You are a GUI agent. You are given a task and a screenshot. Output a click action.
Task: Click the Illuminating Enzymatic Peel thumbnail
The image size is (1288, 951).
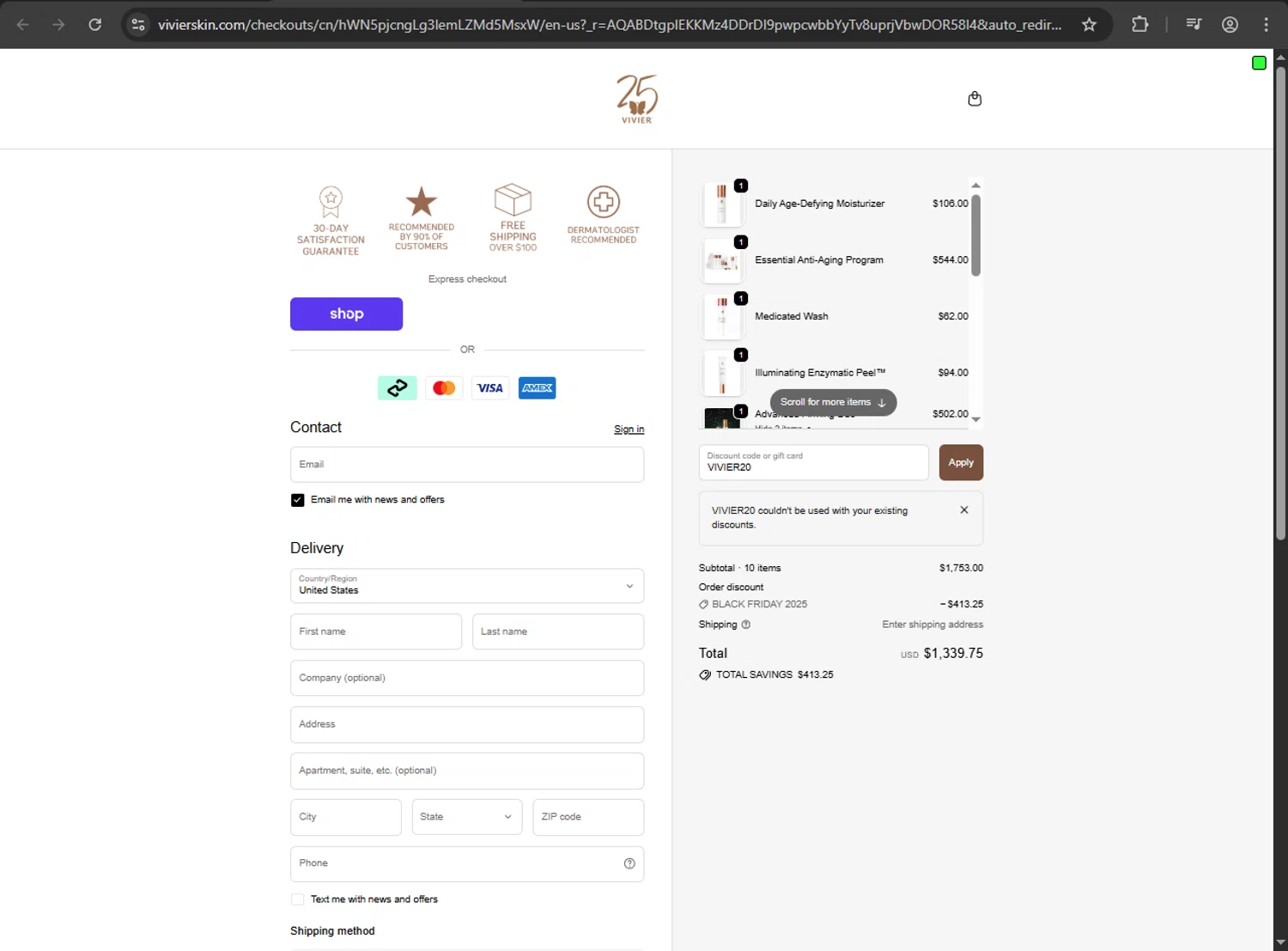[722, 374]
